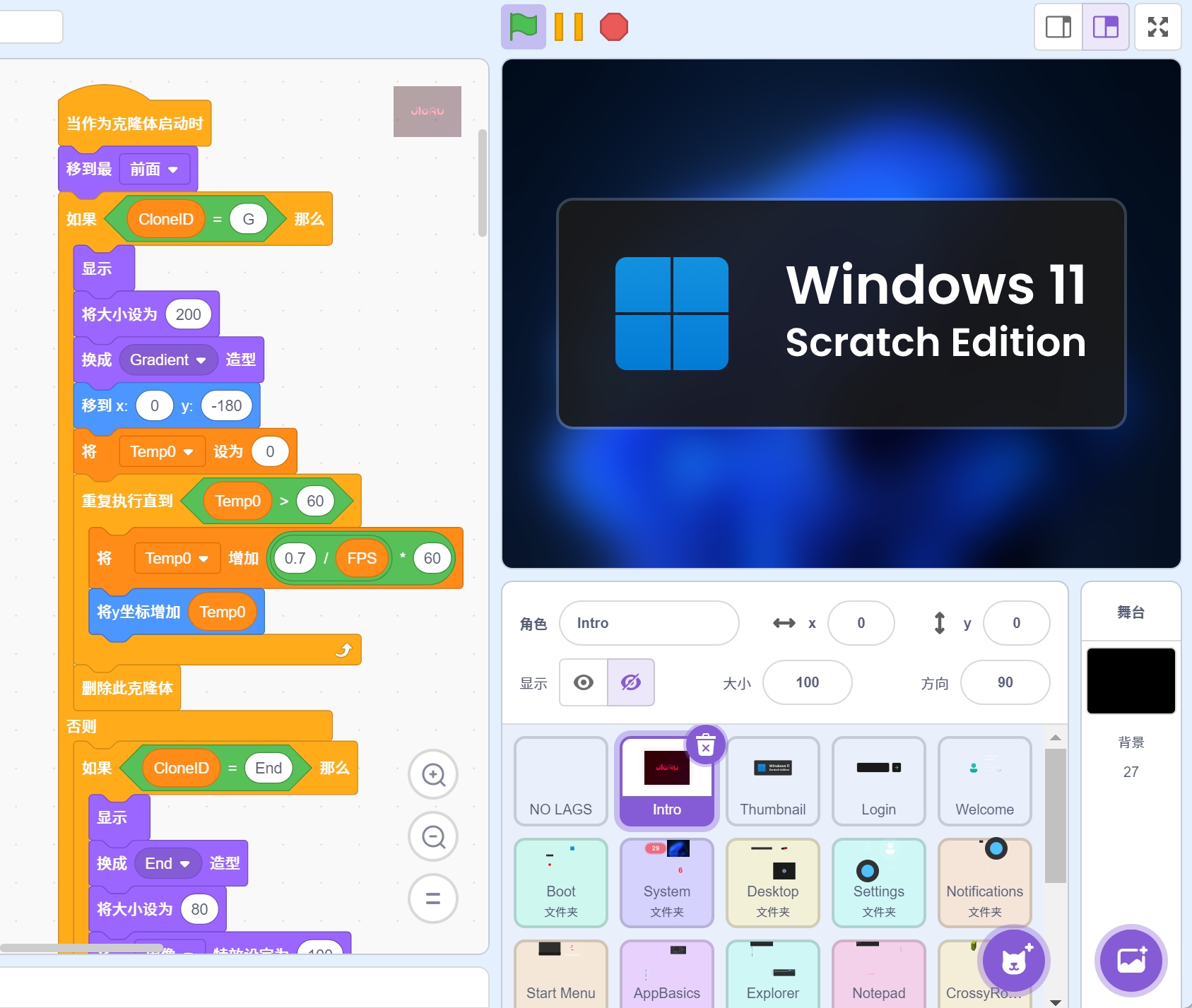This screenshot has height=1008, width=1192.
Task: Zoom out of the code workspace
Action: (x=433, y=837)
